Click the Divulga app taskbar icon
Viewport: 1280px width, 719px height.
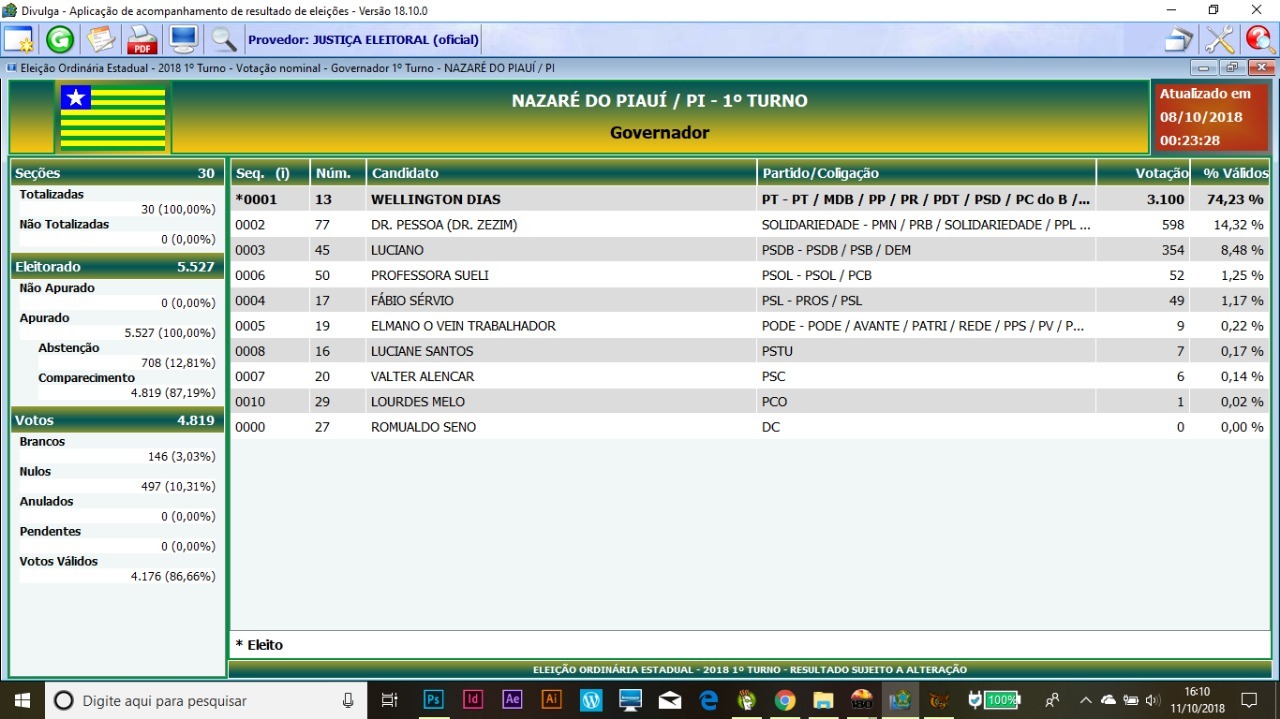click(x=900, y=700)
